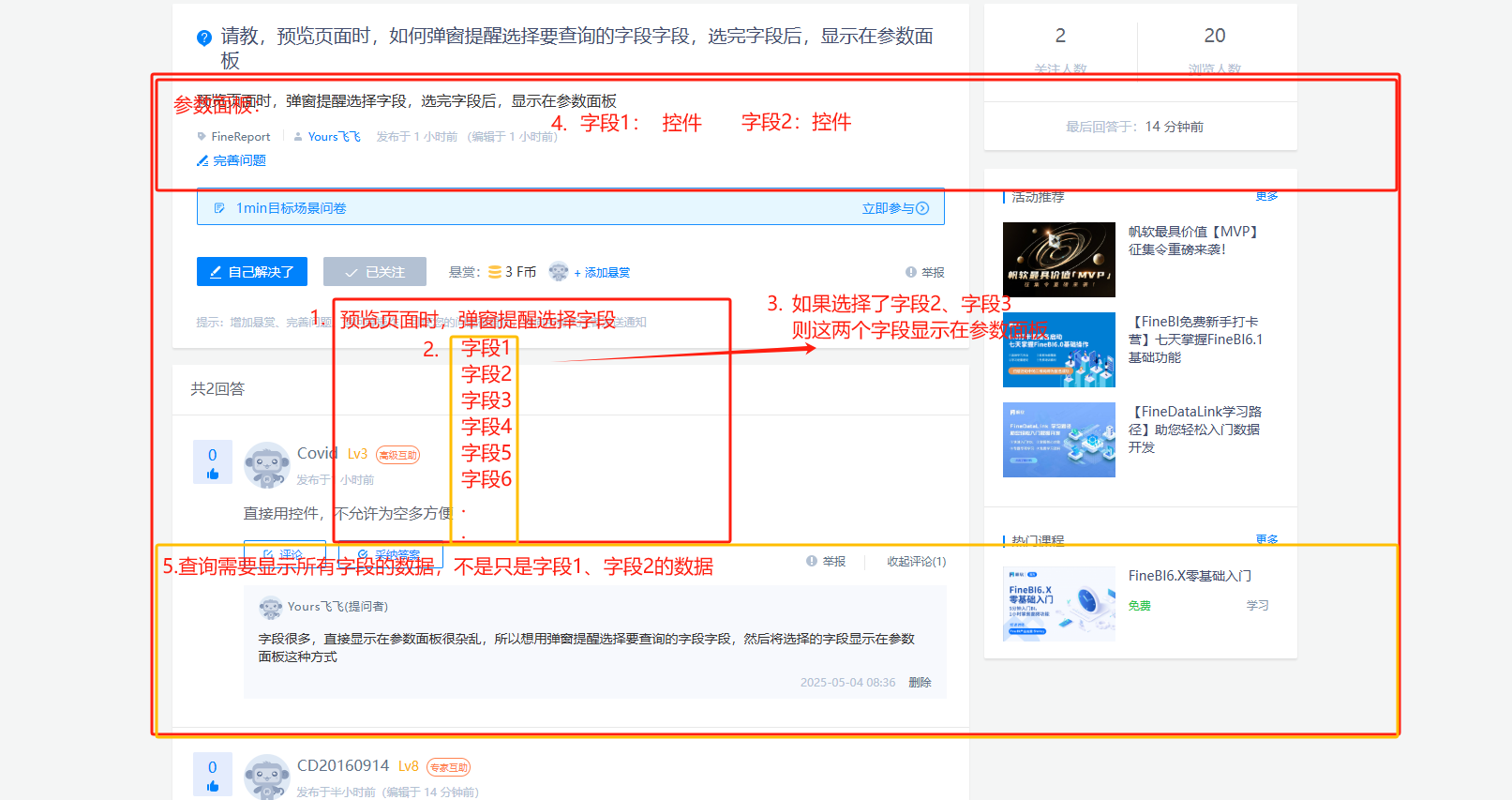Open the MVP black banner thumbnail

pos(1059,260)
